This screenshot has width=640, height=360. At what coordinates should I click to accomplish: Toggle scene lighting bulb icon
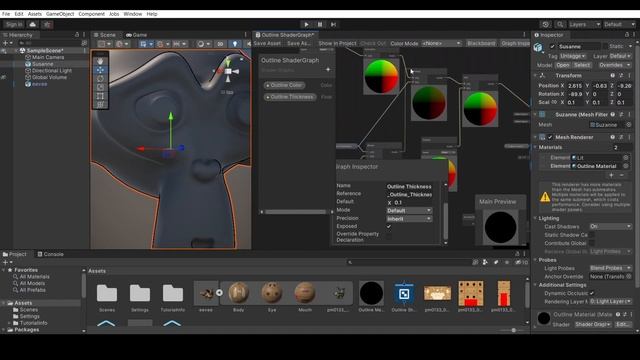point(235,44)
